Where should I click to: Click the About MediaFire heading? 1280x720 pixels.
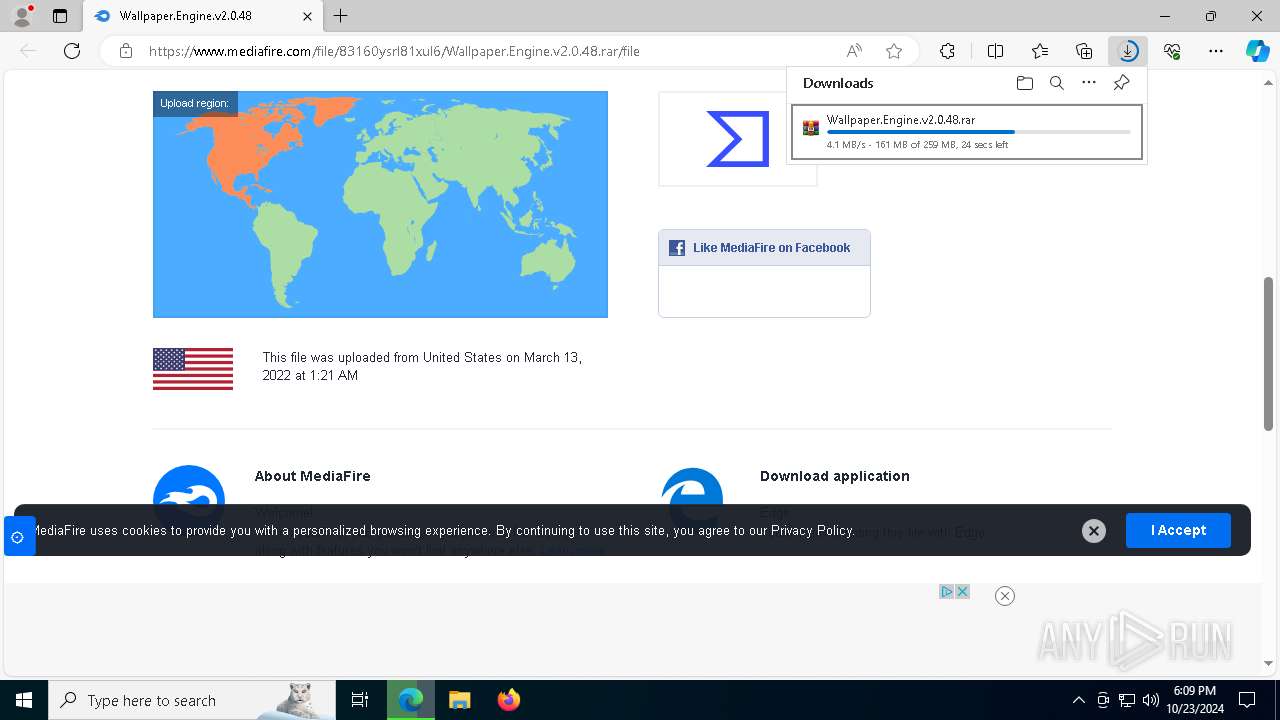(312, 476)
